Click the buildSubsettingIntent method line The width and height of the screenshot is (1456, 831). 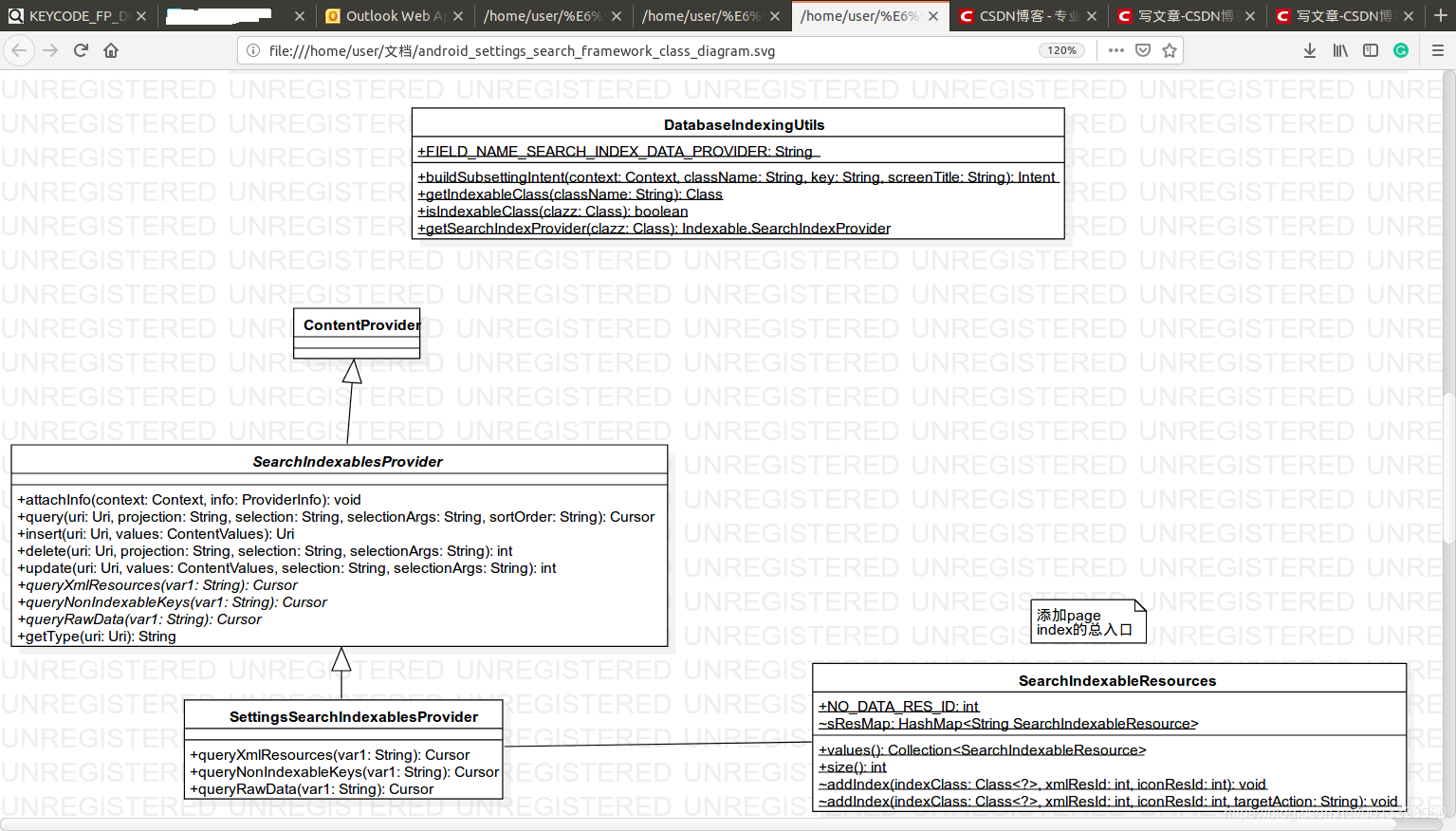[x=738, y=177]
